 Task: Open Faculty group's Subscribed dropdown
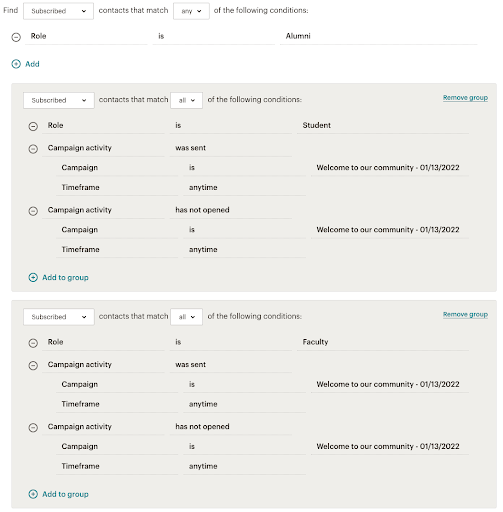click(59, 317)
